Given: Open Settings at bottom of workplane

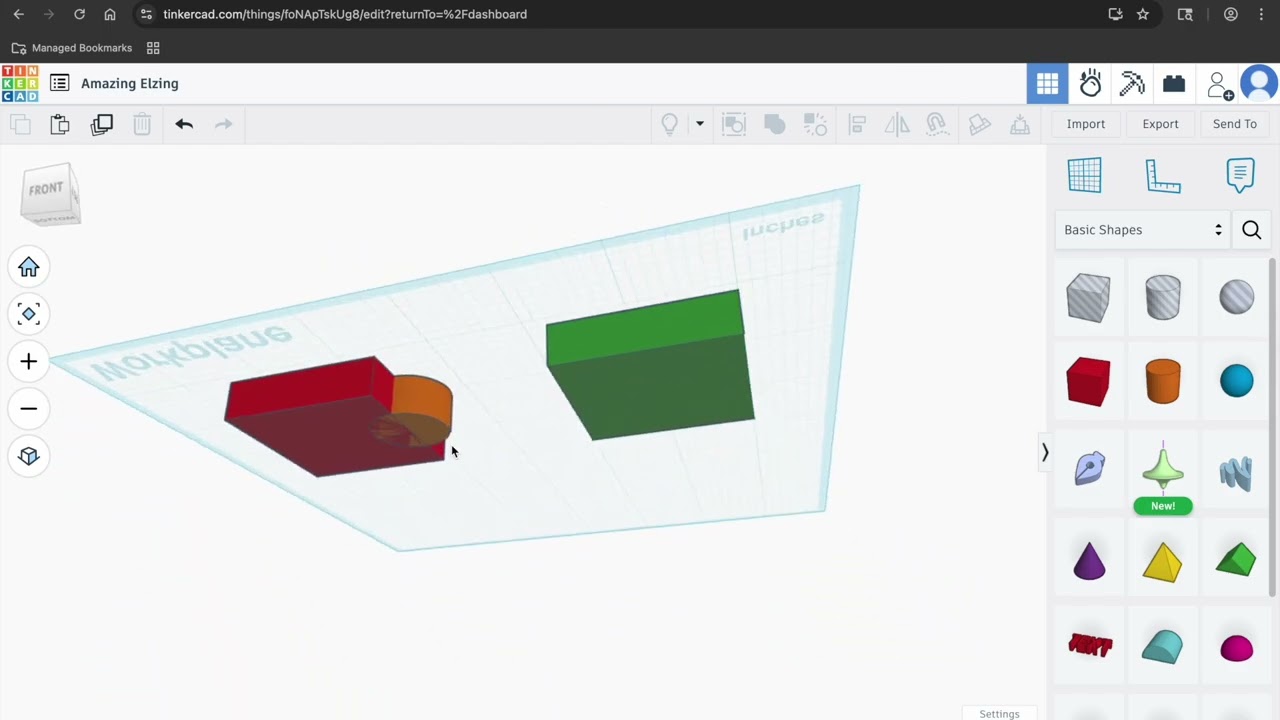Looking at the screenshot, I should [x=999, y=713].
